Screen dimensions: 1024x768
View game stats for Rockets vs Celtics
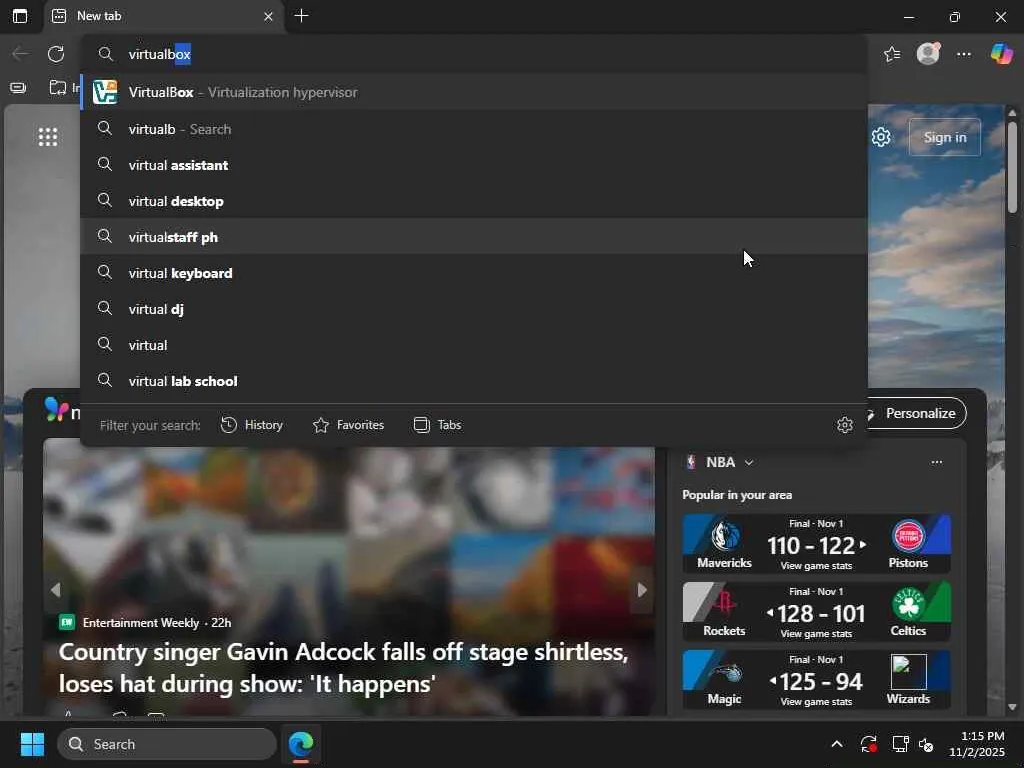(816, 634)
